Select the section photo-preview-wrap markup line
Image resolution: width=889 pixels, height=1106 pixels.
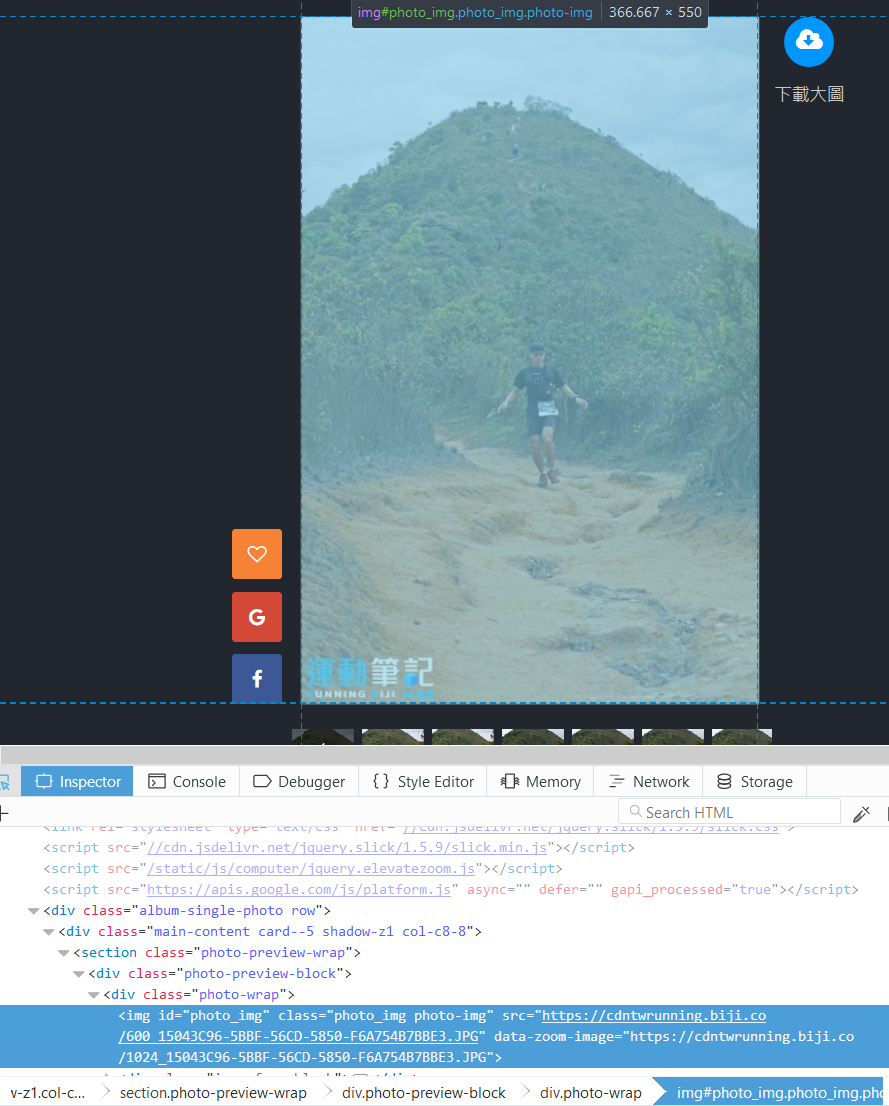pyautogui.click(x=217, y=953)
